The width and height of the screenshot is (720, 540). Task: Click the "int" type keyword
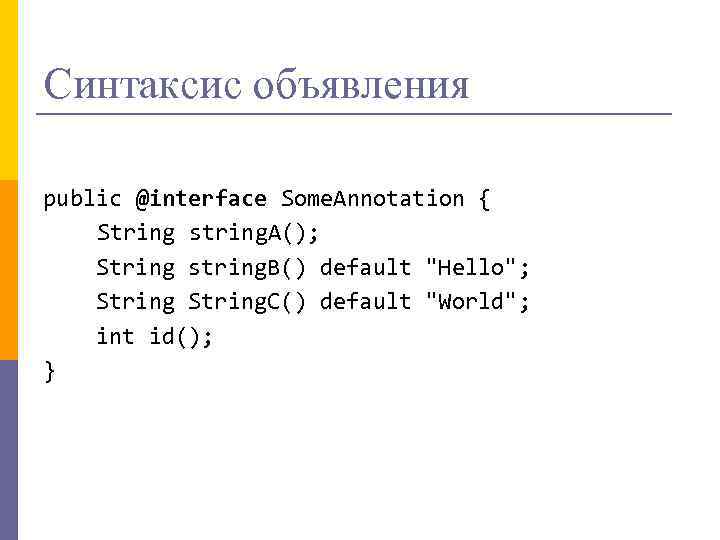[x=115, y=336]
